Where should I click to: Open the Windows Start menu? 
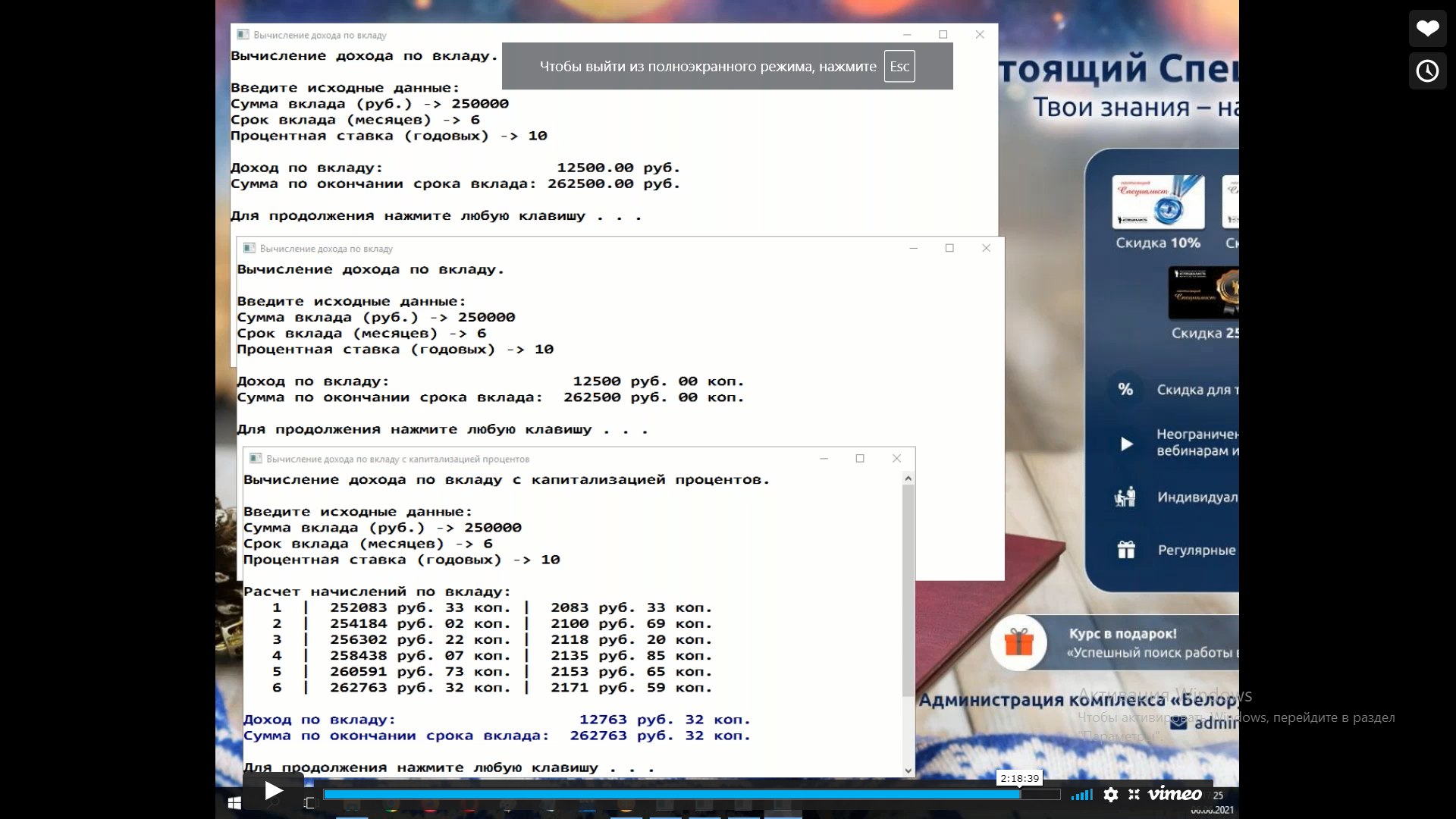point(234,802)
